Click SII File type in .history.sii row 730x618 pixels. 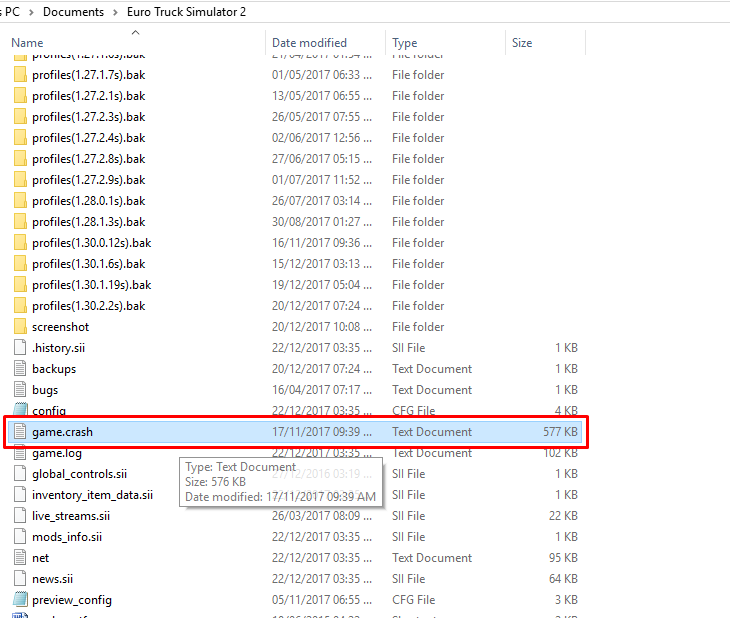coord(409,347)
